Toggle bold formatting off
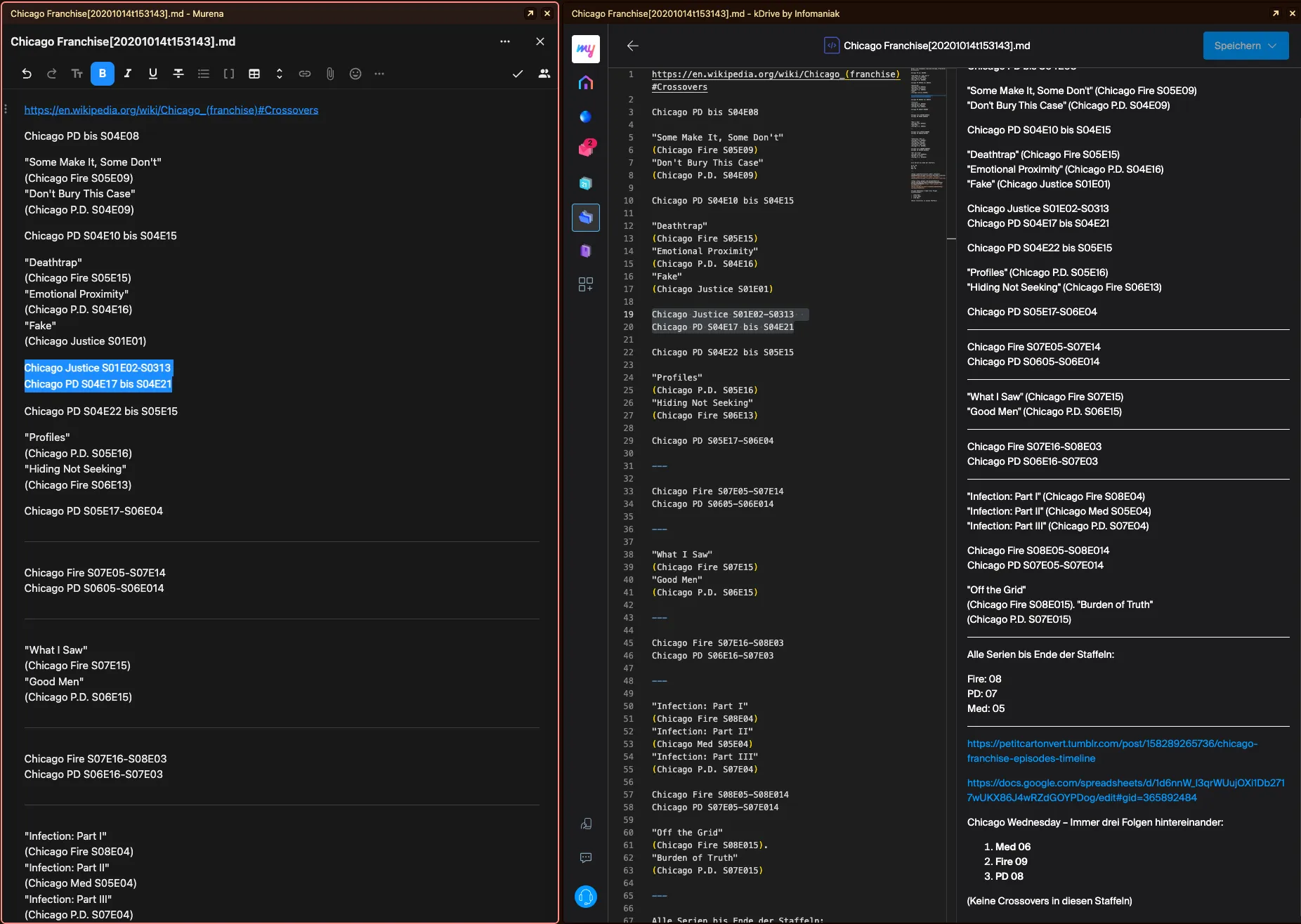Image resolution: width=1301 pixels, height=924 pixels. tap(103, 74)
